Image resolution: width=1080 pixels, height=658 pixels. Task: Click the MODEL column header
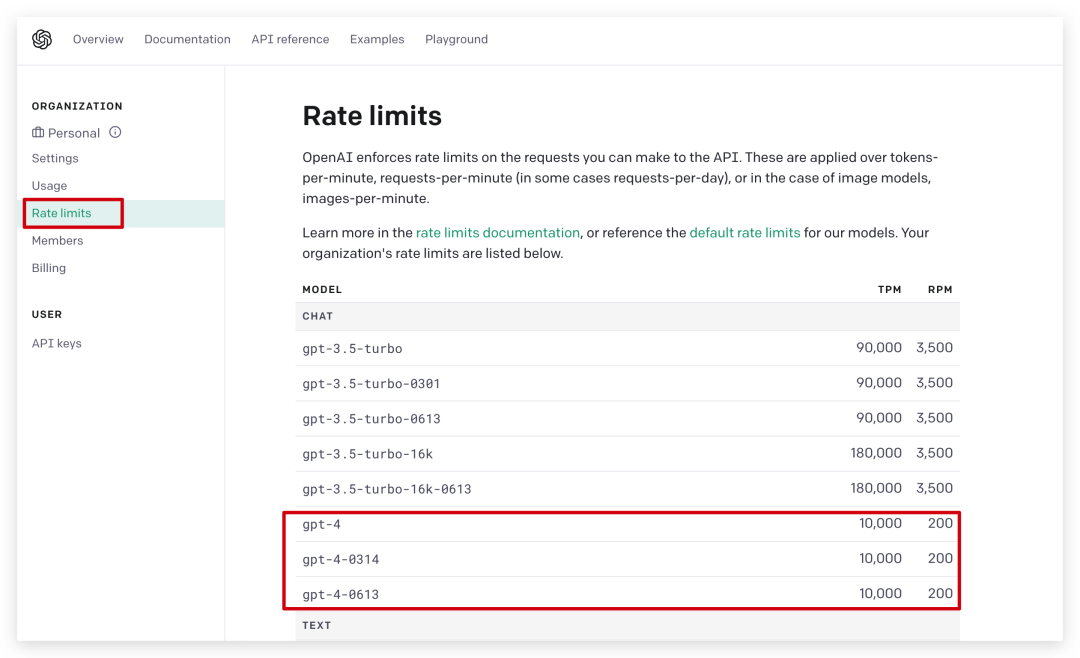click(x=322, y=289)
